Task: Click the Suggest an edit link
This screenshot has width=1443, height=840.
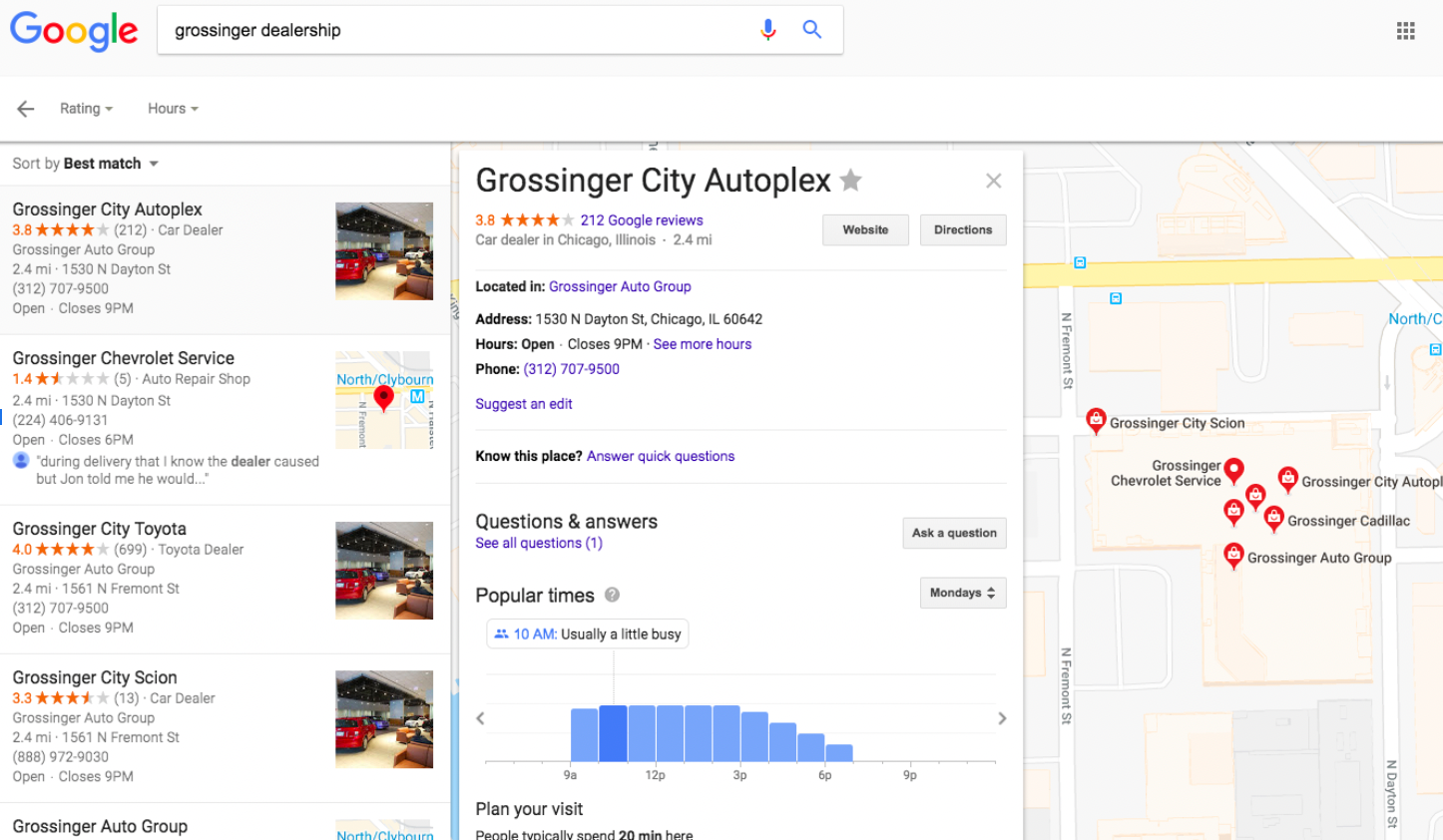Action: pos(524,403)
